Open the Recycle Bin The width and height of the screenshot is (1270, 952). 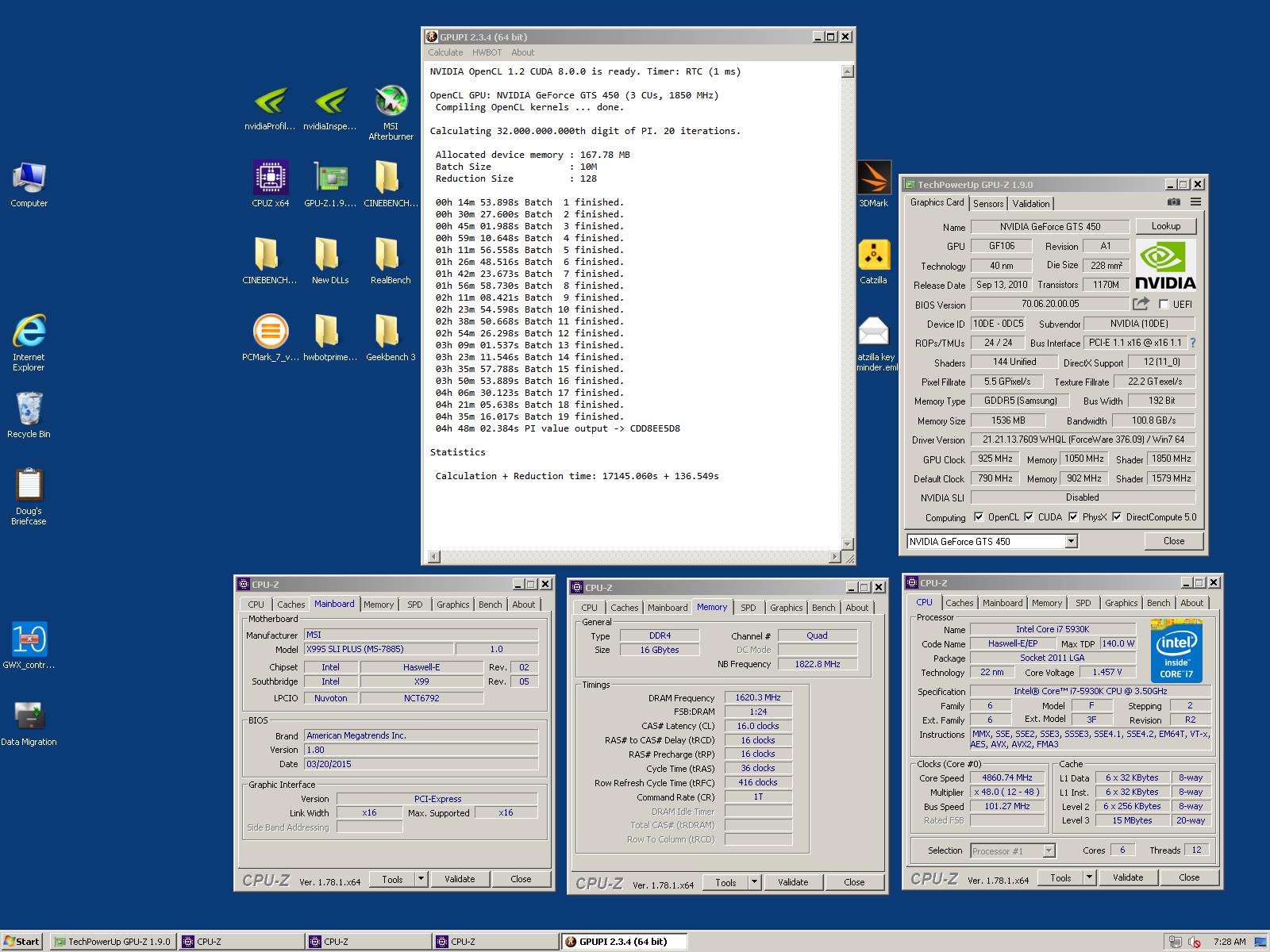click(29, 415)
